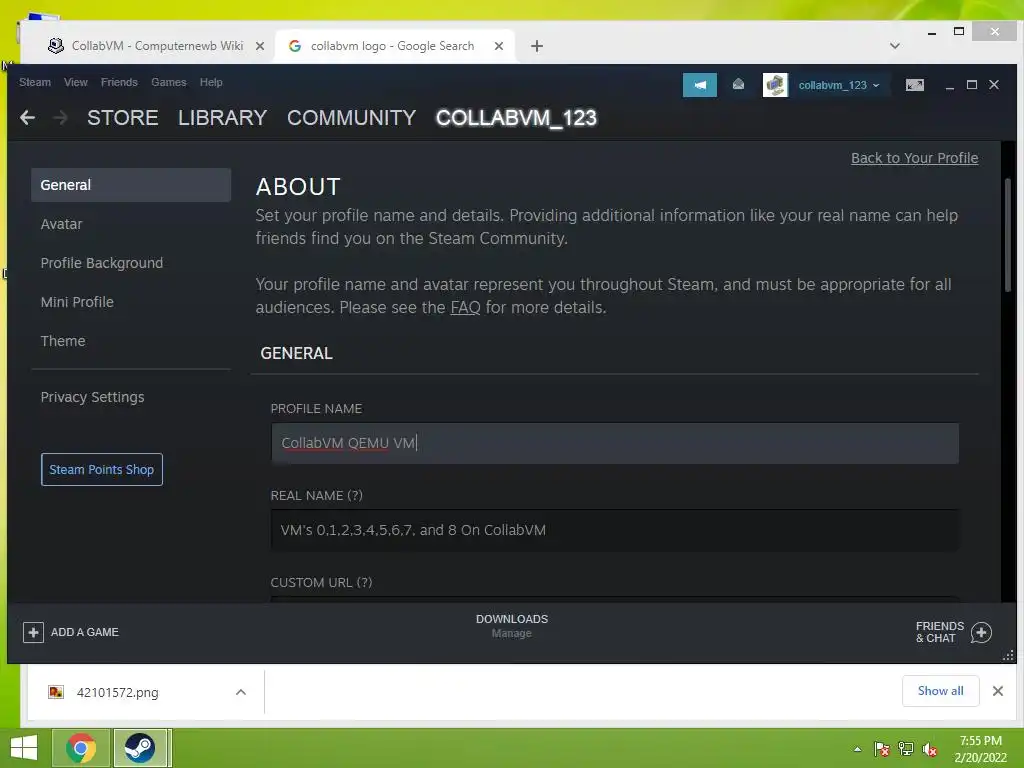
Task: Open a new Chrome tab
Action: (537, 46)
